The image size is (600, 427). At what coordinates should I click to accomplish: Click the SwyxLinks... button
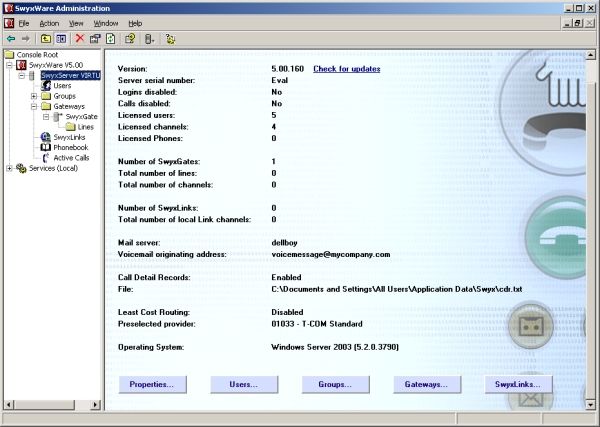[x=518, y=385]
